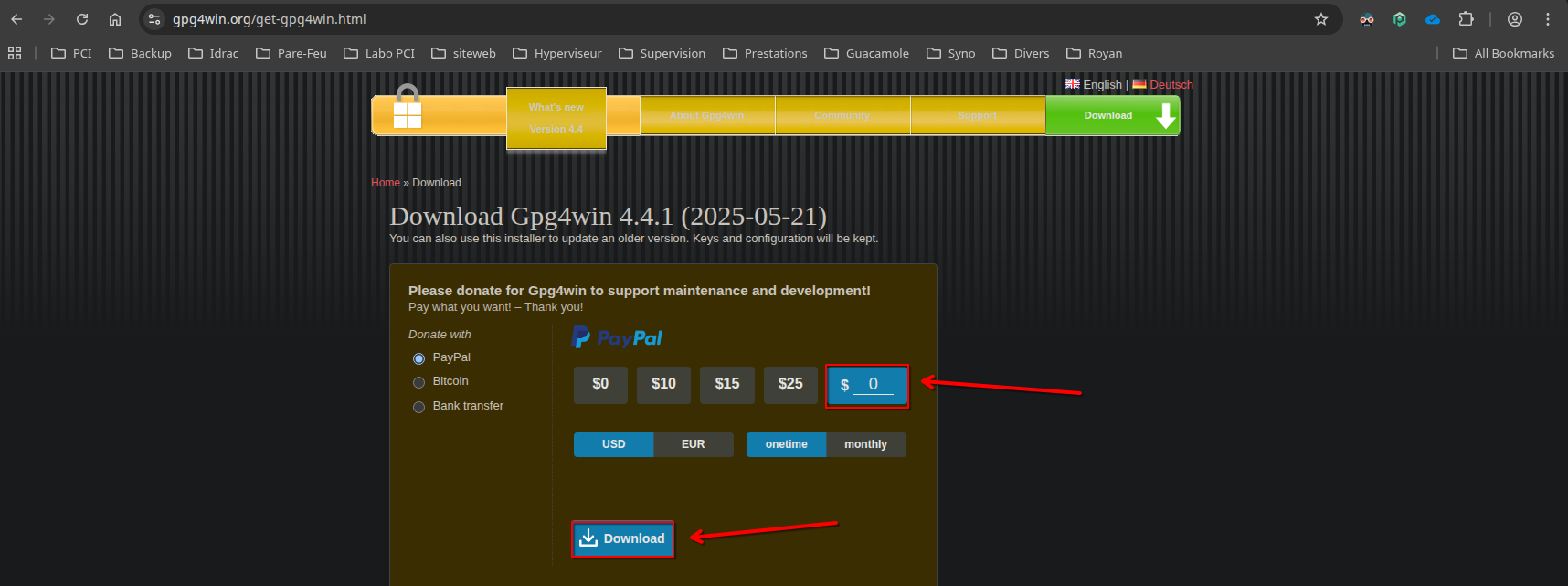This screenshot has height=586, width=1568.
Task: Open the Chrome profile avatar icon
Action: point(1514,19)
